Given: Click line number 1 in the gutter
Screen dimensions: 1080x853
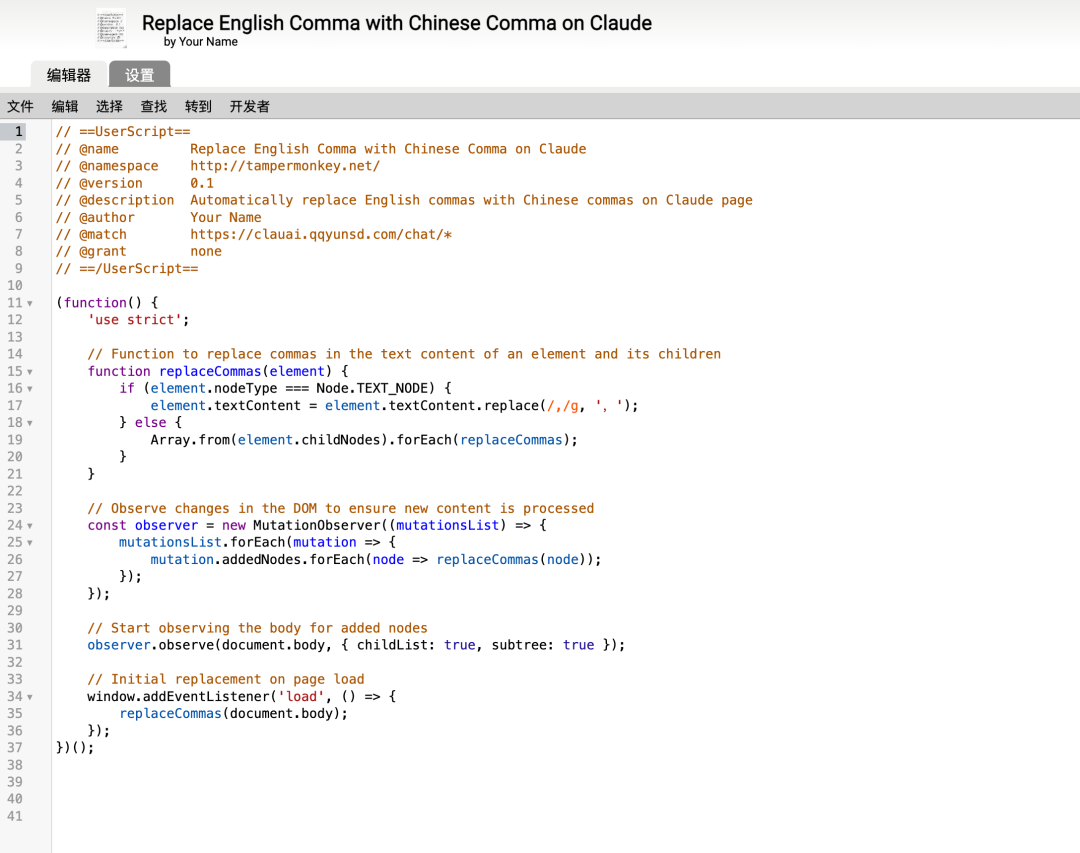Looking at the screenshot, I should (x=19, y=131).
